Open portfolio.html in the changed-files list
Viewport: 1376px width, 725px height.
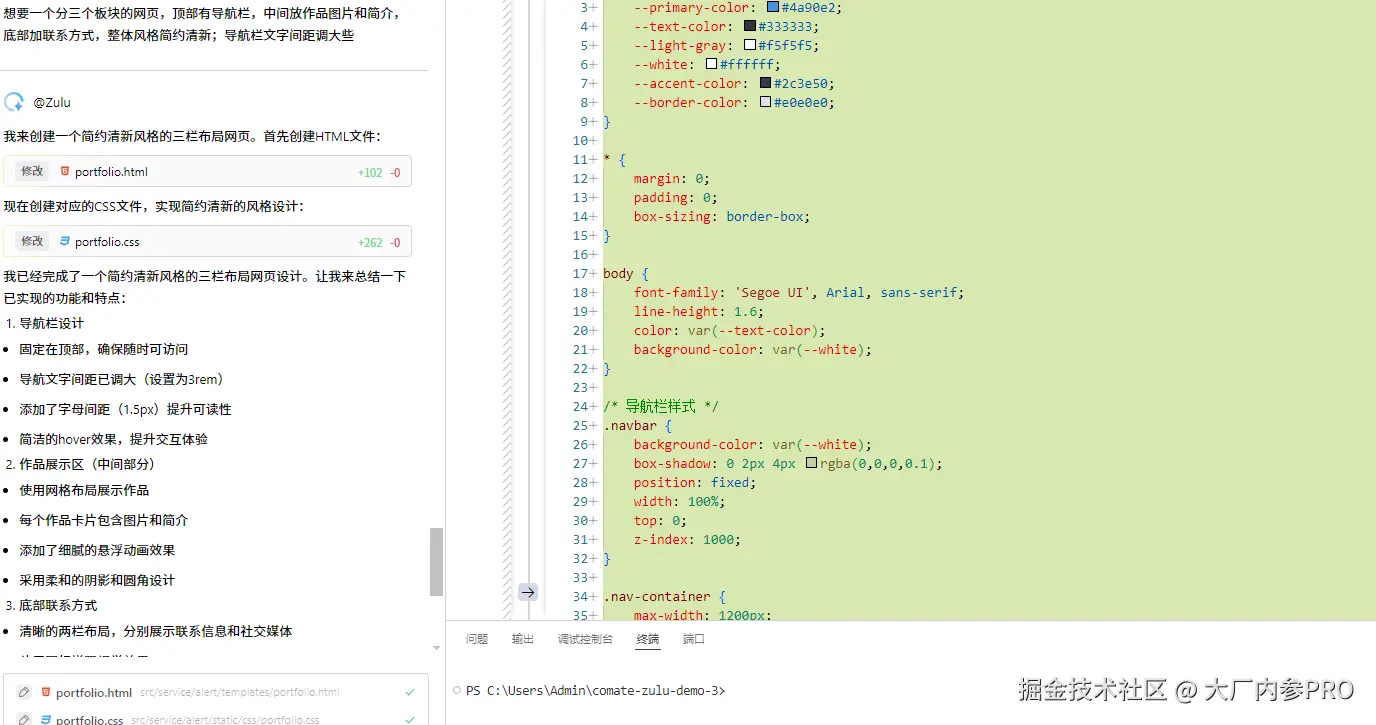[94, 692]
